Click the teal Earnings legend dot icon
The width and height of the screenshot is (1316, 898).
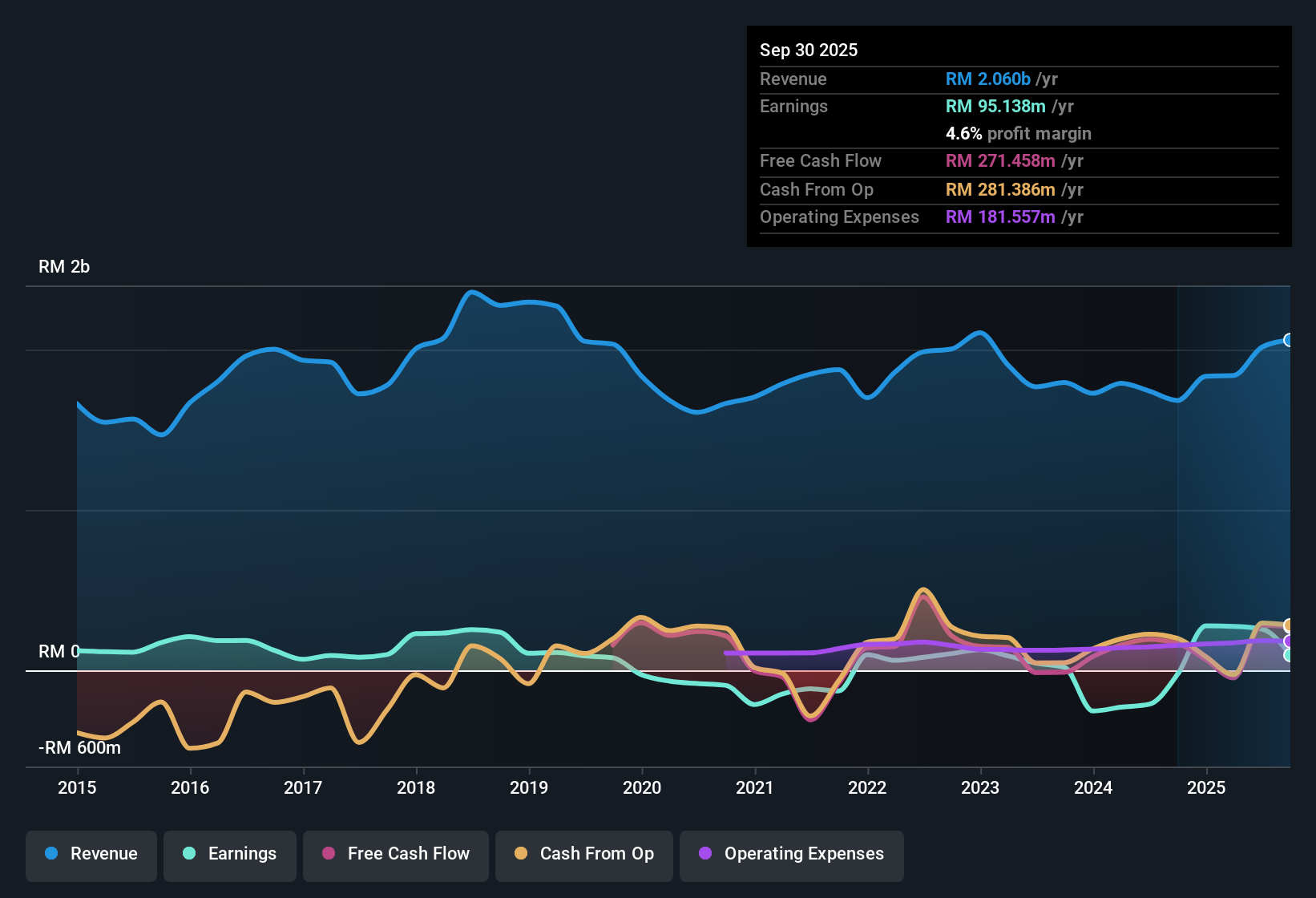click(188, 854)
